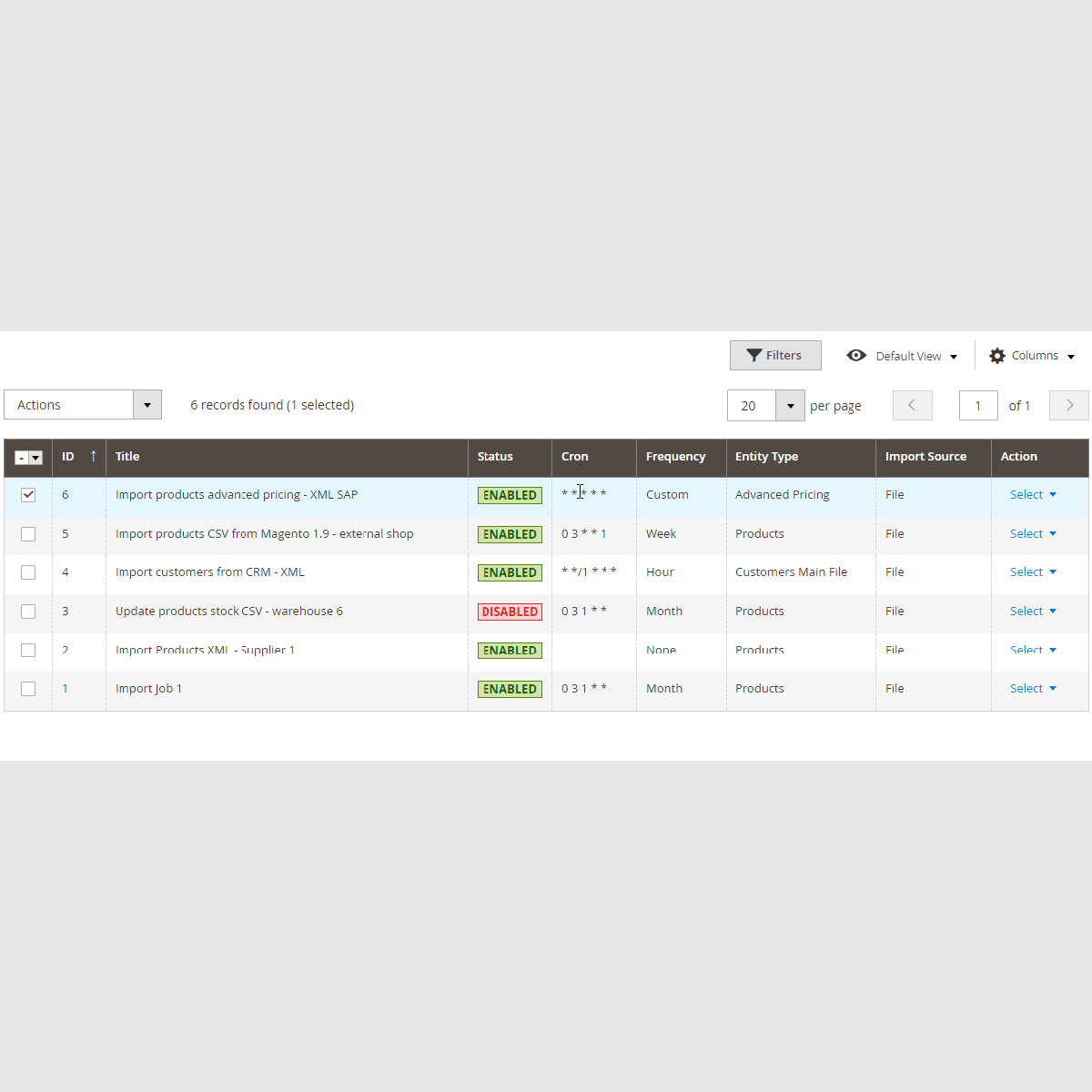Click cron value '* */1 * * *'
This screenshot has height=1092, width=1092.
coord(589,572)
